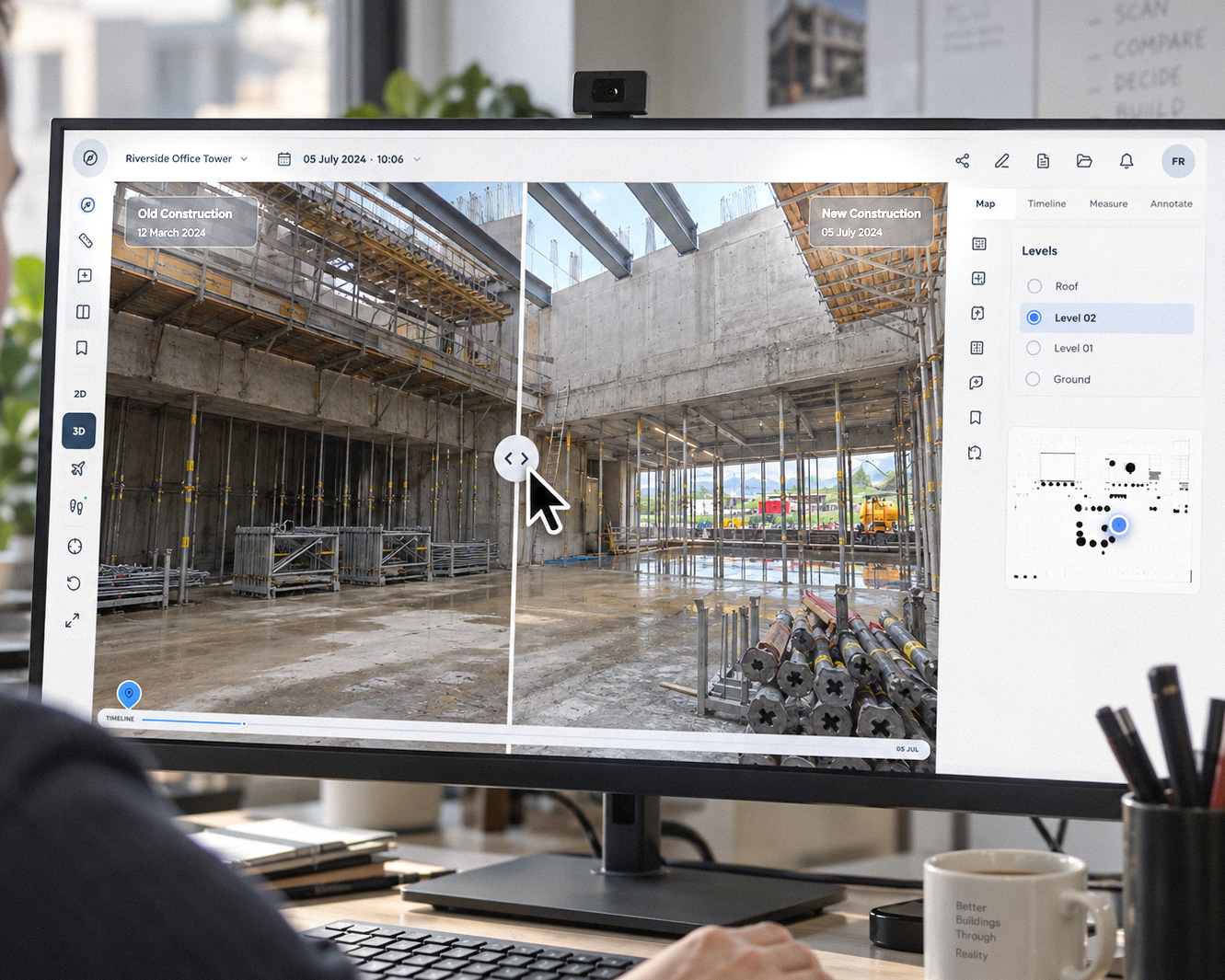
Task: Select the ruler measure tool in left toolbar
Action: coord(86,240)
